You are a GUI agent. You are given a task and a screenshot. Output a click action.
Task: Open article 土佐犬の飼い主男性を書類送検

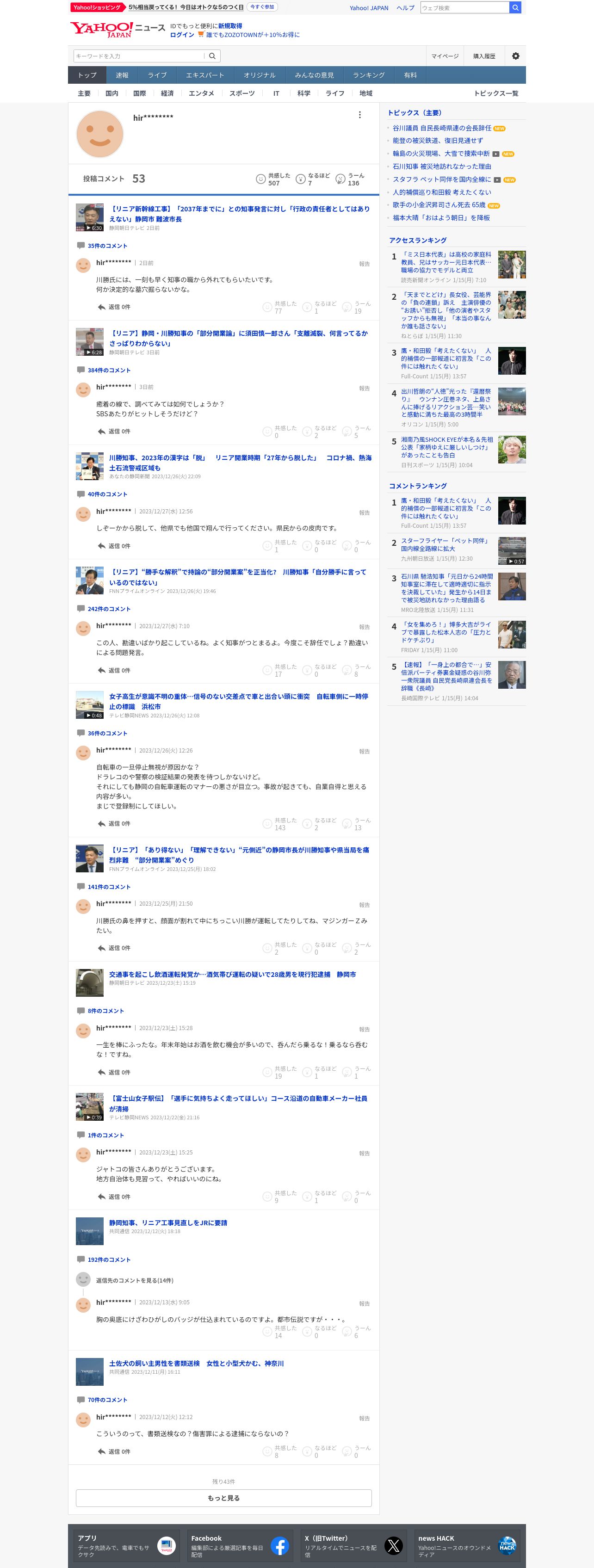(196, 1364)
